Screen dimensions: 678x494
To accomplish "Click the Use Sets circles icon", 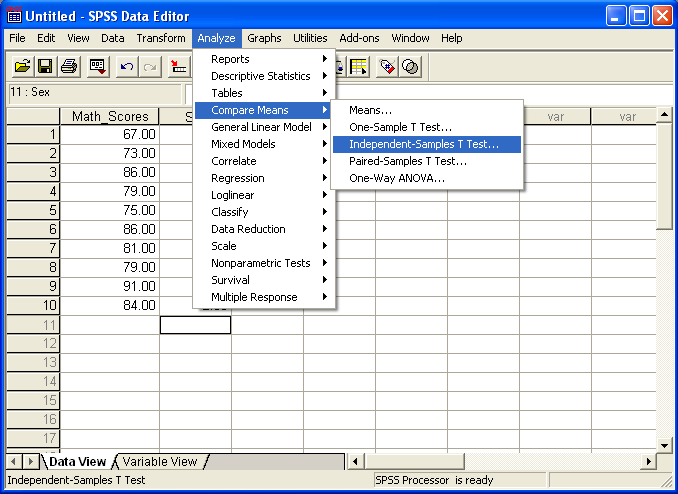I will click(x=410, y=67).
